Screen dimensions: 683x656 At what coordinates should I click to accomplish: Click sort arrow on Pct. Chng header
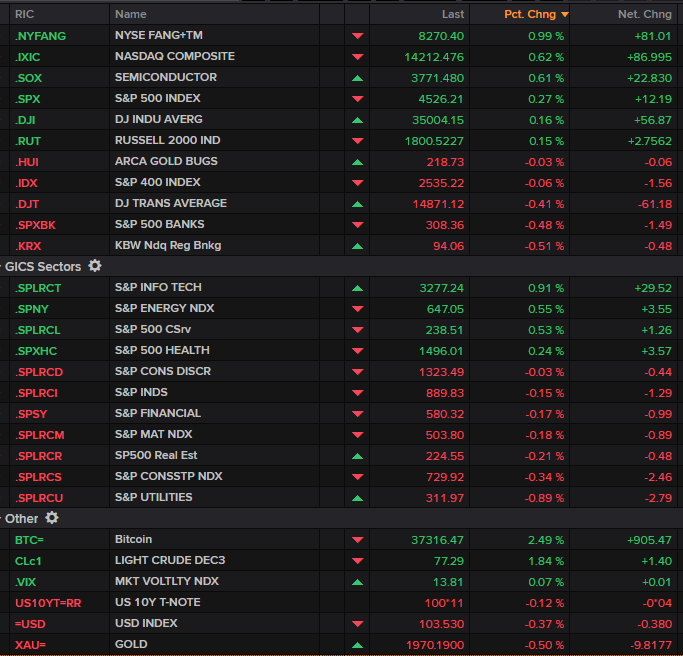565,14
